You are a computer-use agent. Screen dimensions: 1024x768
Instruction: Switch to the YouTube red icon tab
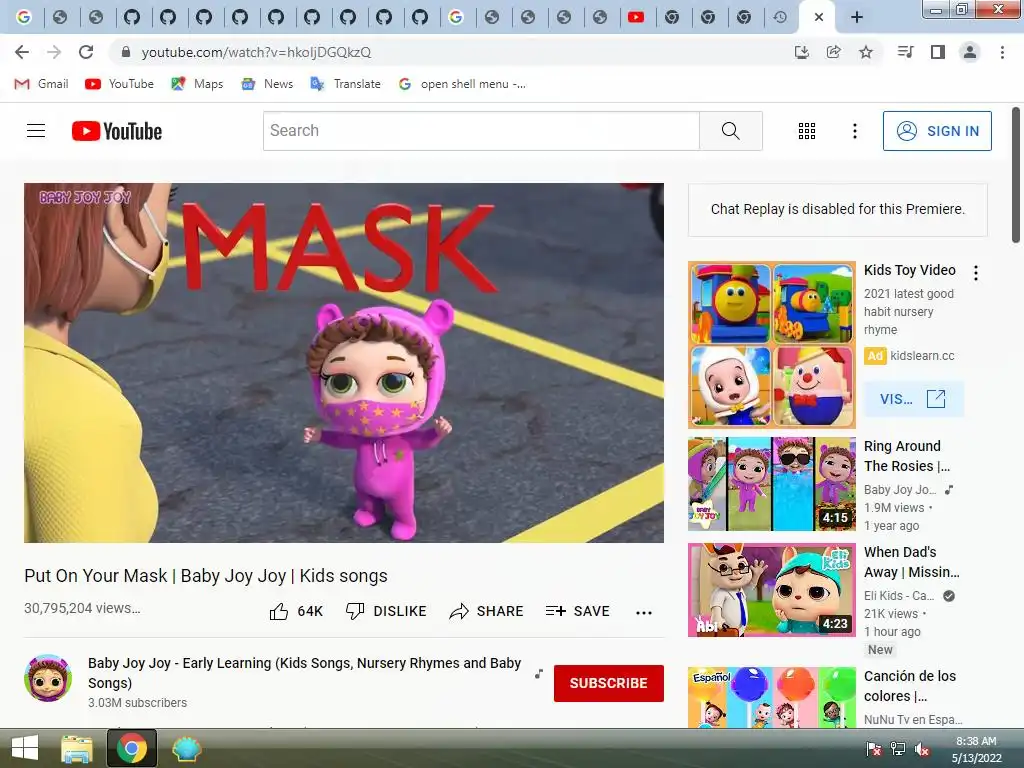tap(635, 18)
